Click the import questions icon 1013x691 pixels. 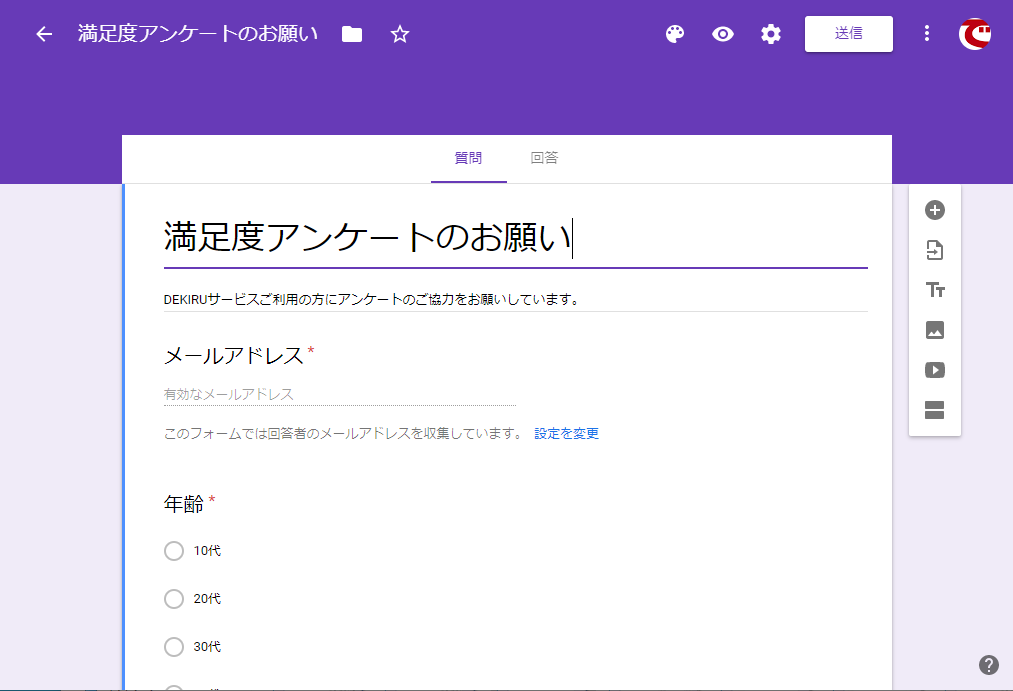[x=935, y=250]
